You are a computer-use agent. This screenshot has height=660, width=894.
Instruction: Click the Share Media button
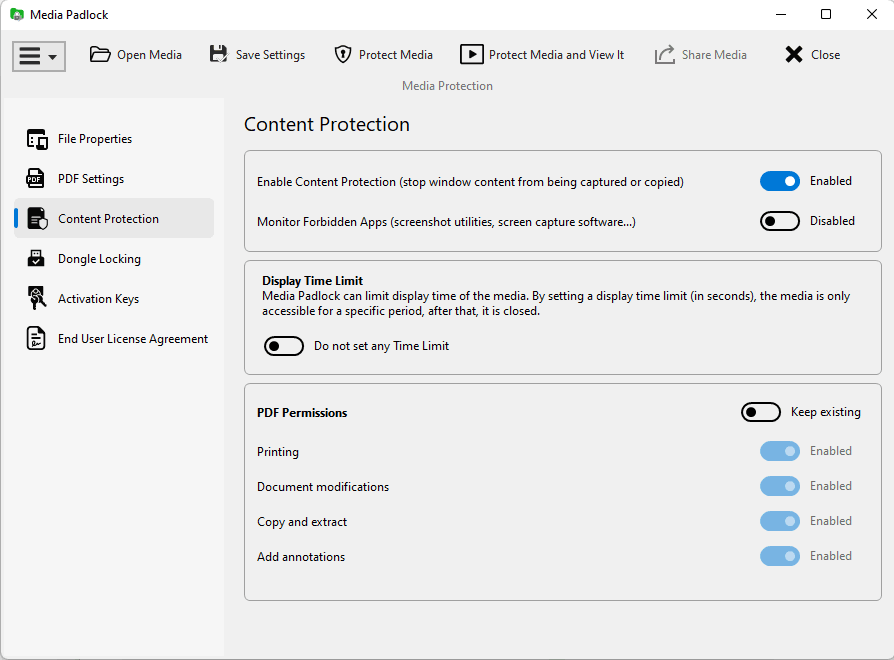click(x=701, y=55)
